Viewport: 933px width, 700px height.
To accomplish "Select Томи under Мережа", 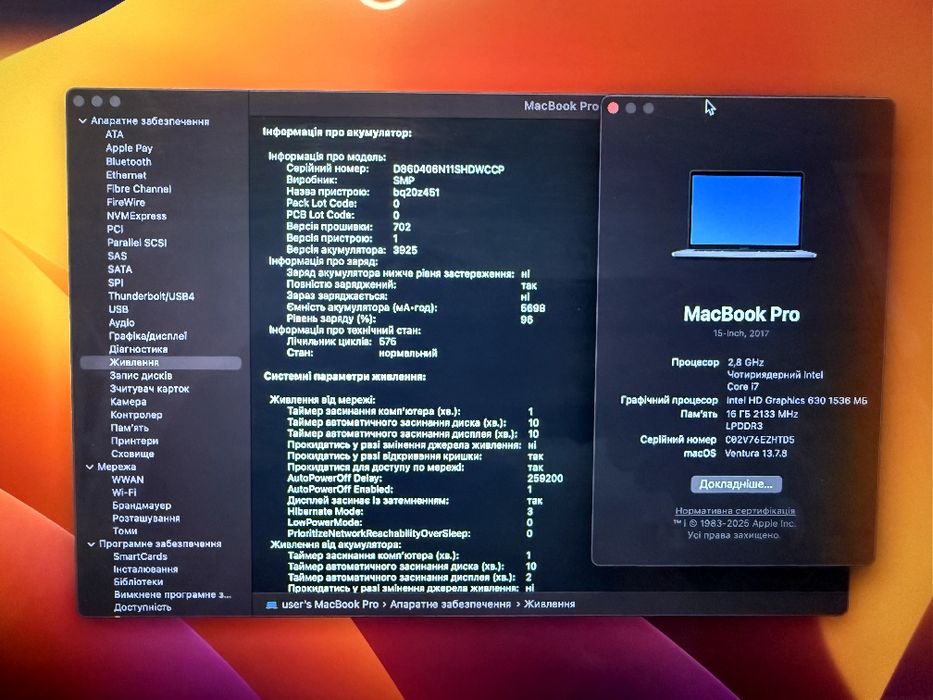I will (125, 531).
